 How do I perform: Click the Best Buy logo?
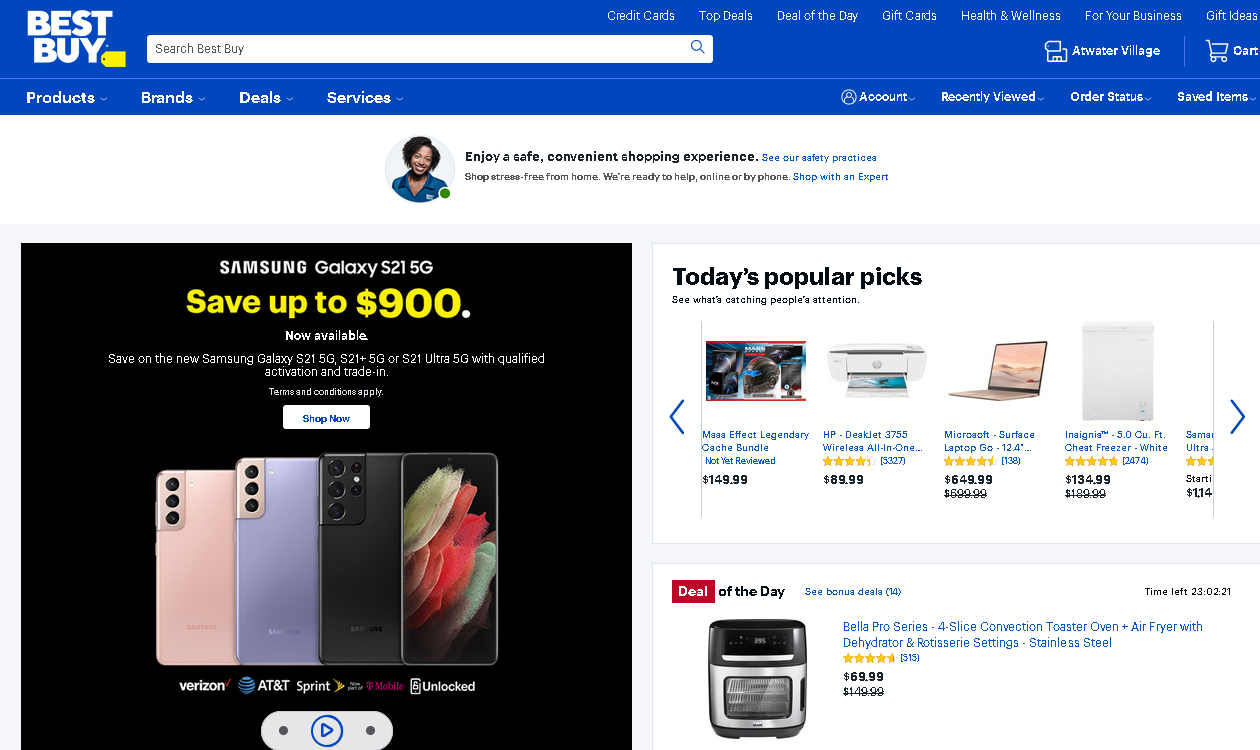[75, 39]
